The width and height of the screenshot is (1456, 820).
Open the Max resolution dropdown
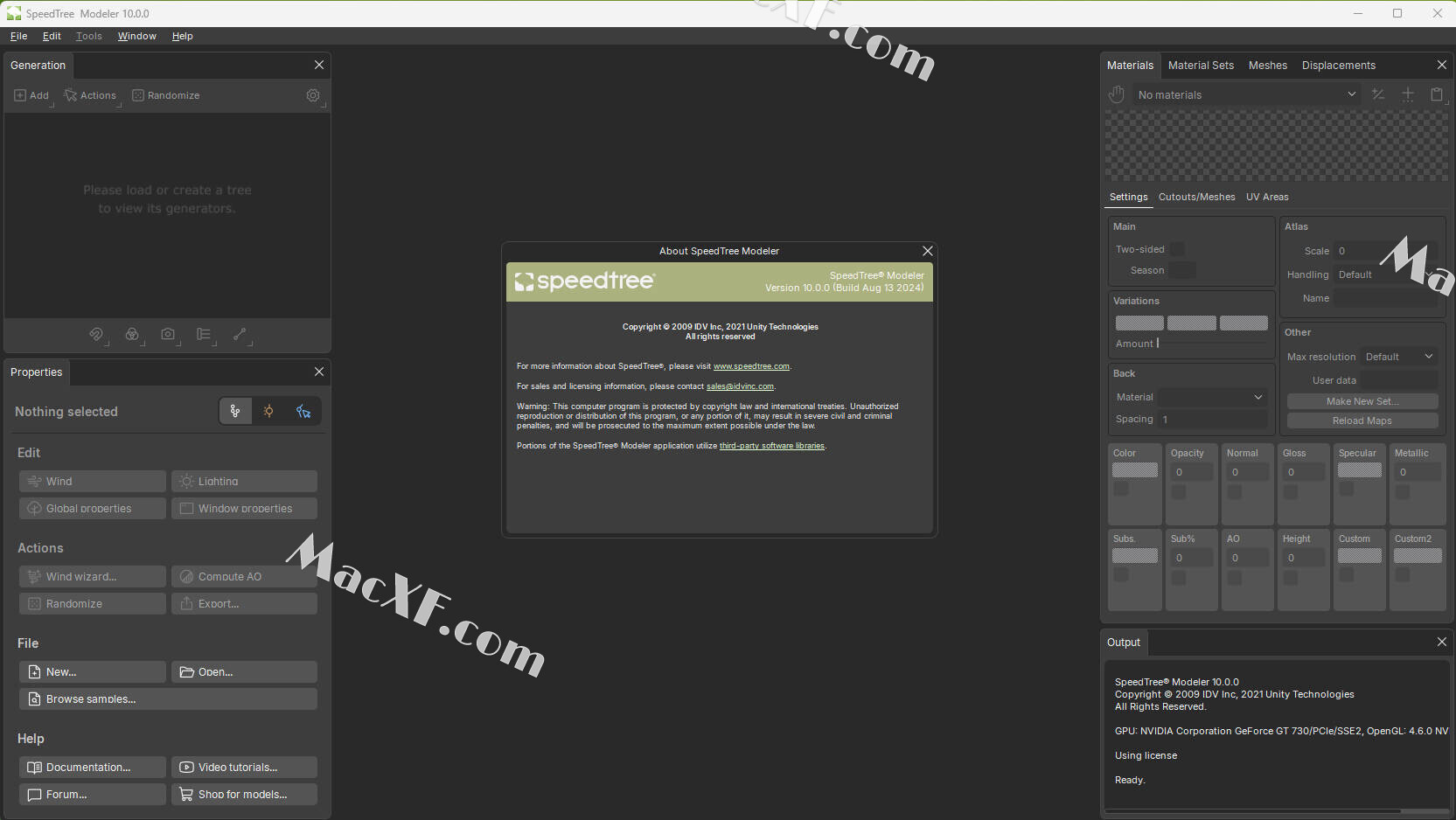[1399, 357]
